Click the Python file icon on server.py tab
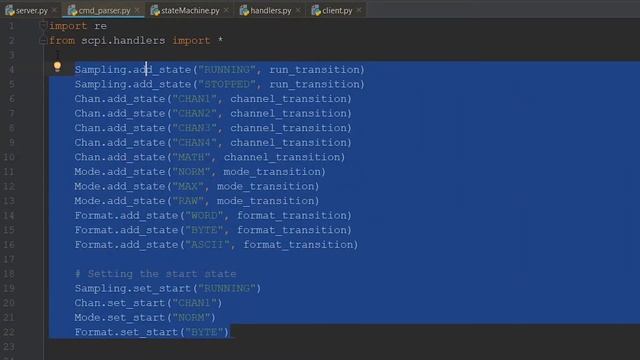Viewport: 640px width, 360px height. (10, 11)
